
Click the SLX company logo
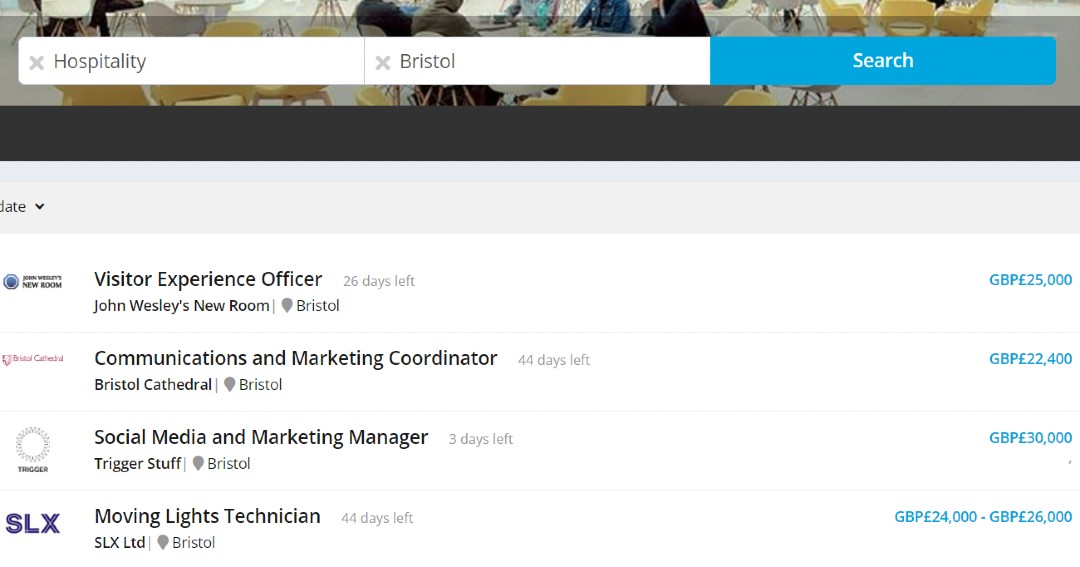click(x=32, y=524)
